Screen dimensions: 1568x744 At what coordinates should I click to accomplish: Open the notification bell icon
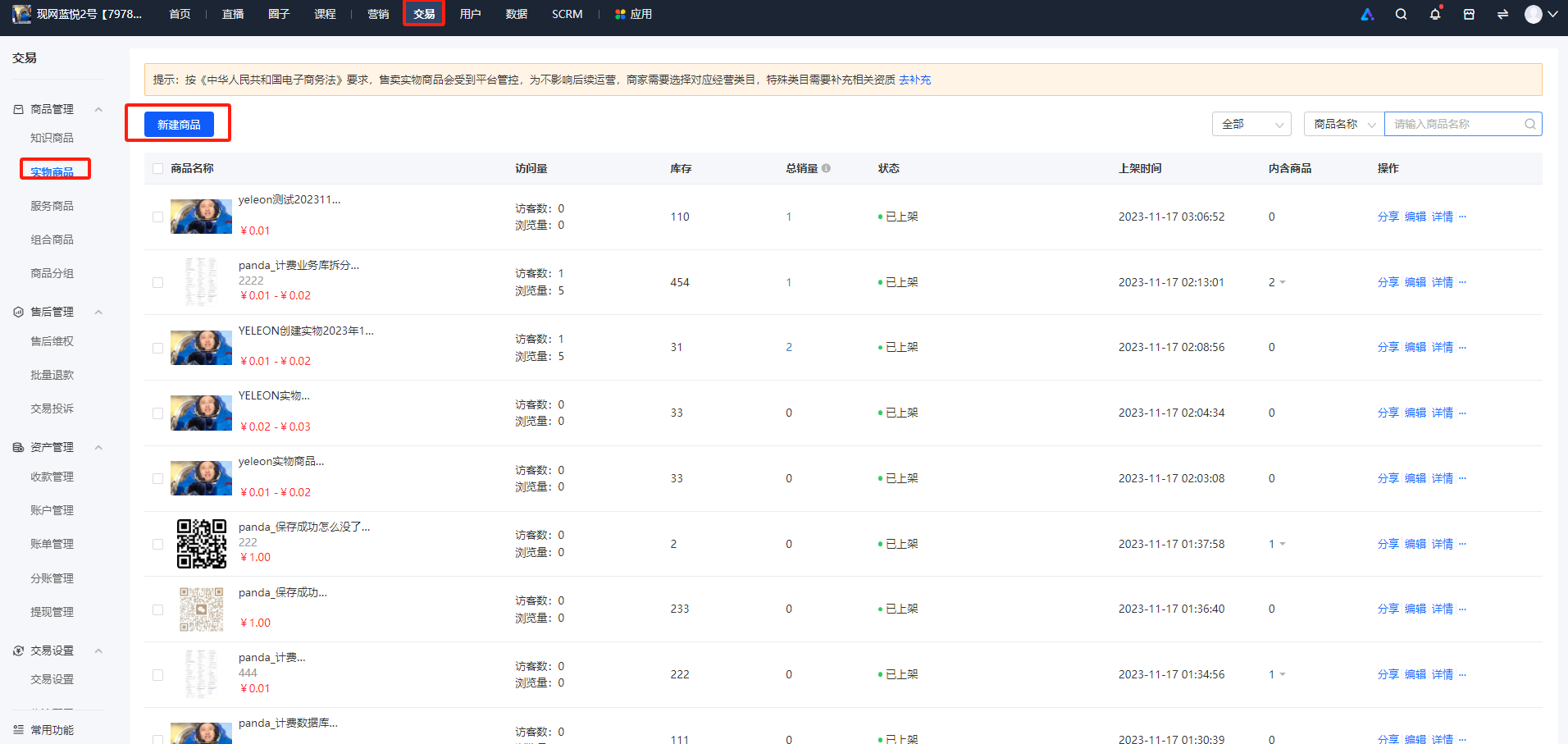point(1435,14)
